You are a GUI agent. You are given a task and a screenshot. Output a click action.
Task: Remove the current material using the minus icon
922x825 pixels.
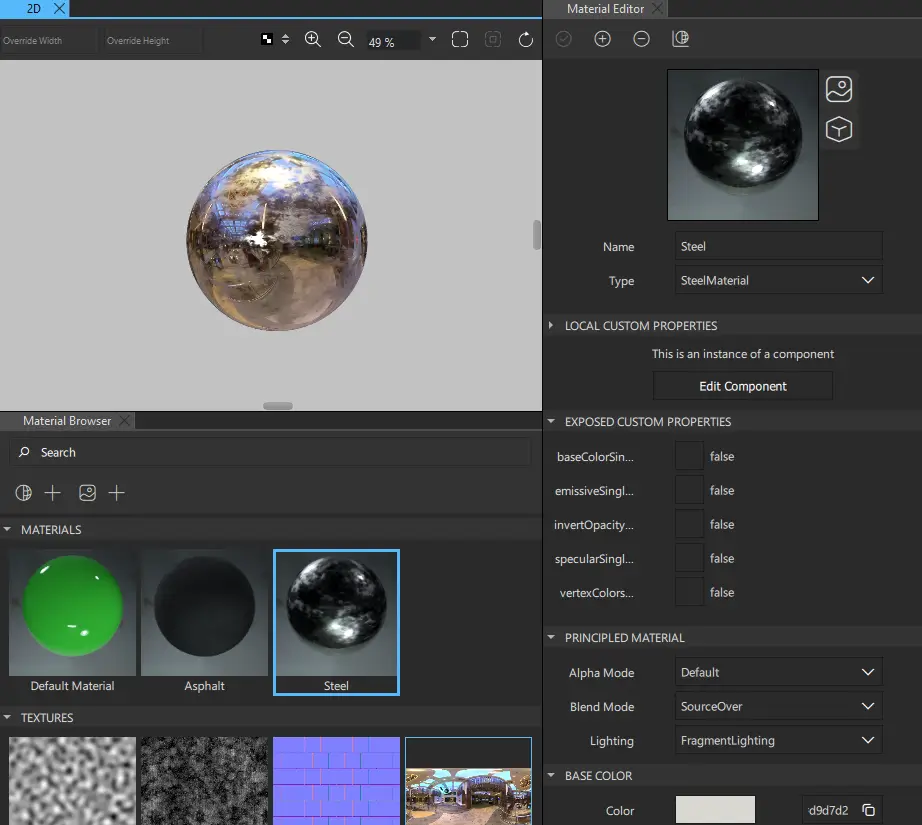(x=641, y=39)
